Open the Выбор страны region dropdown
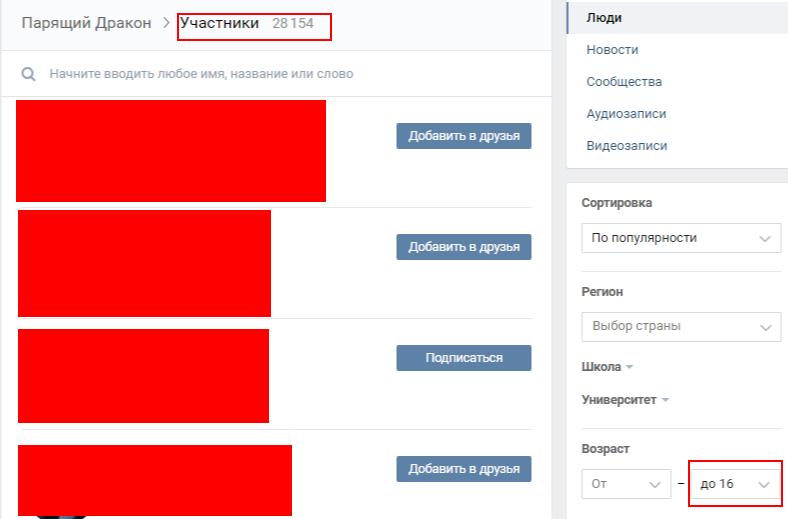Screen dimensions: 788x519 pos(680,326)
